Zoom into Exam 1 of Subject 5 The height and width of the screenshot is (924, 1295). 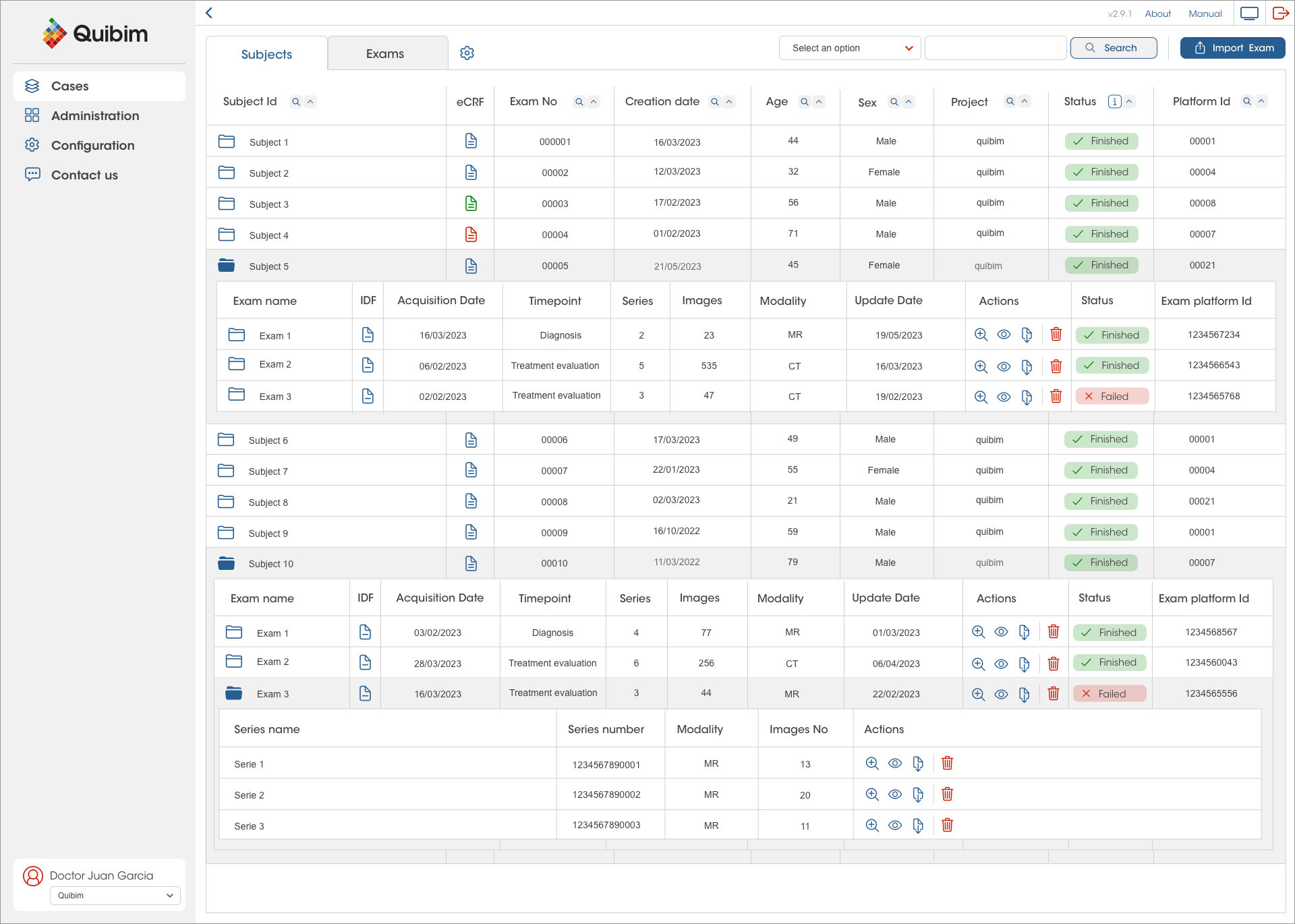point(980,334)
